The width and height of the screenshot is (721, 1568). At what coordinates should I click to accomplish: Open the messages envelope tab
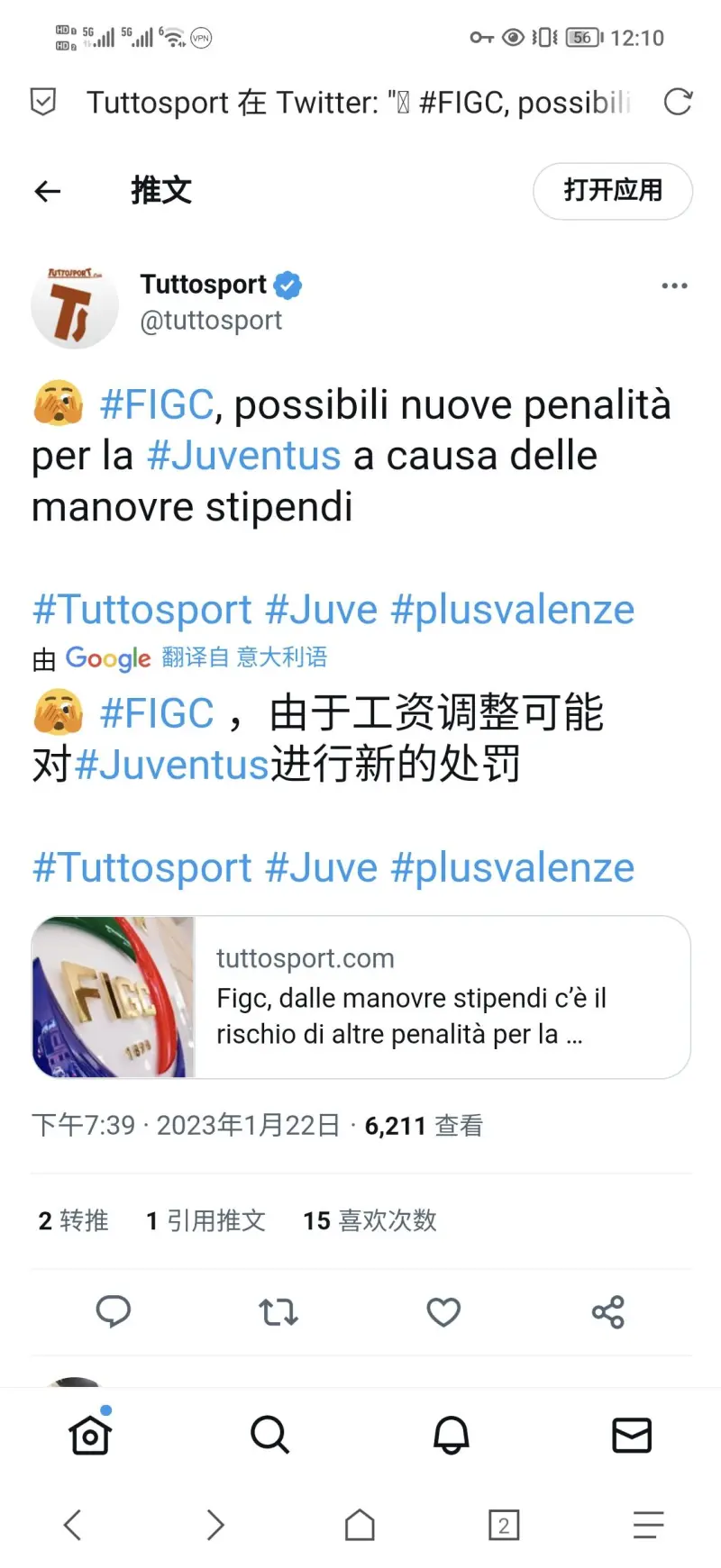point(632,1435)
